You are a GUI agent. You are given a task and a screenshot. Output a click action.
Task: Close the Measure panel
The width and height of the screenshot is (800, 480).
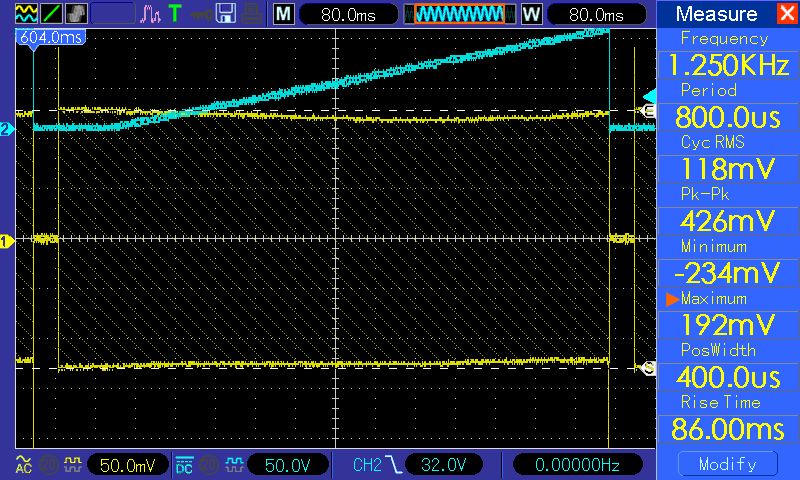pos(785,14)
